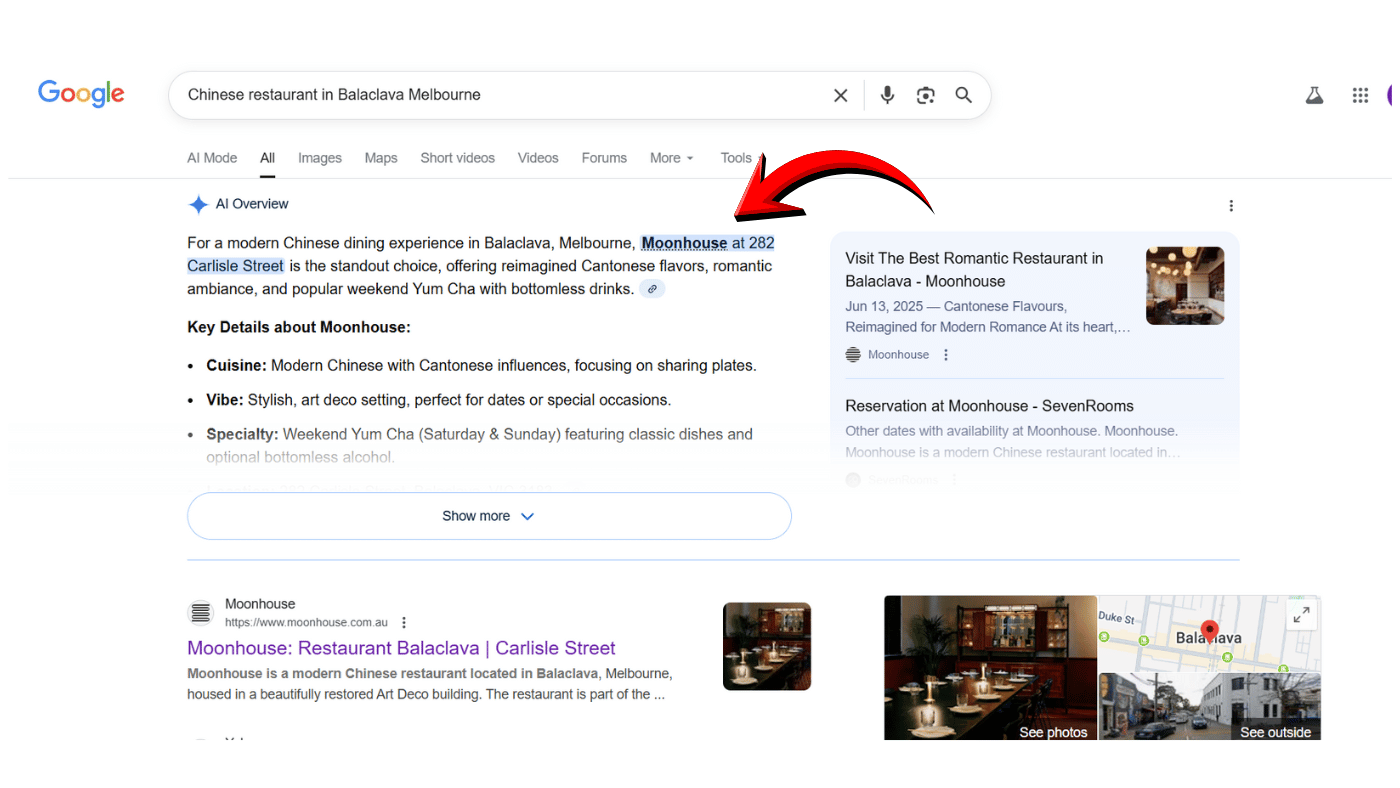Open Google apps grid icon
Screen dimensions: 1400x788
coord(1360,95)
